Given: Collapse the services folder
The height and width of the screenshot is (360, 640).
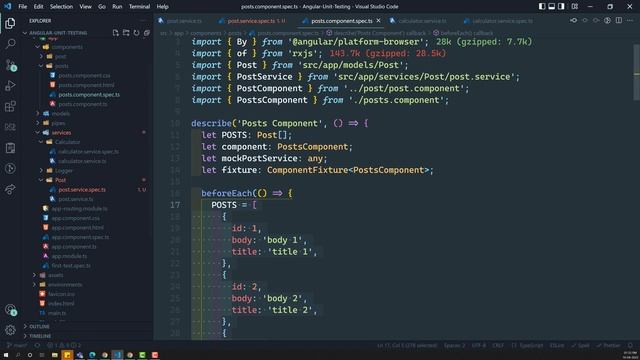Looking at the screenshot, I should pos(61,133).
